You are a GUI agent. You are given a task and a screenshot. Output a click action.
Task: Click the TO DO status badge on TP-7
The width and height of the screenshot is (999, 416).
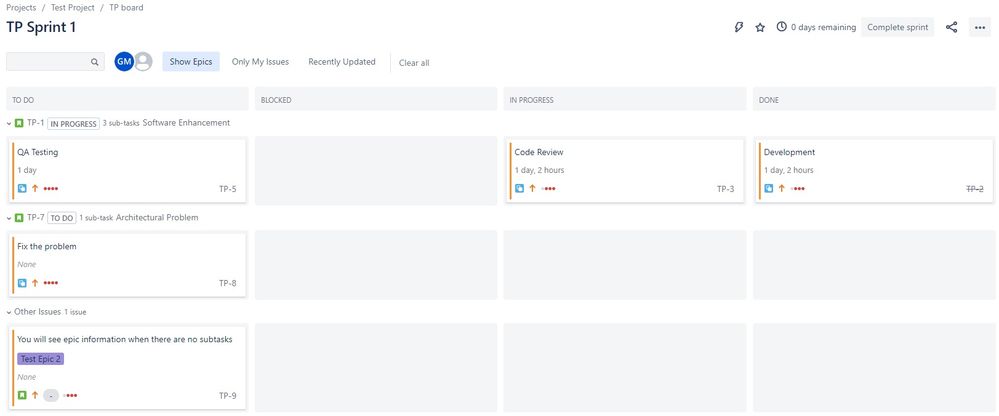pos(62,218)
